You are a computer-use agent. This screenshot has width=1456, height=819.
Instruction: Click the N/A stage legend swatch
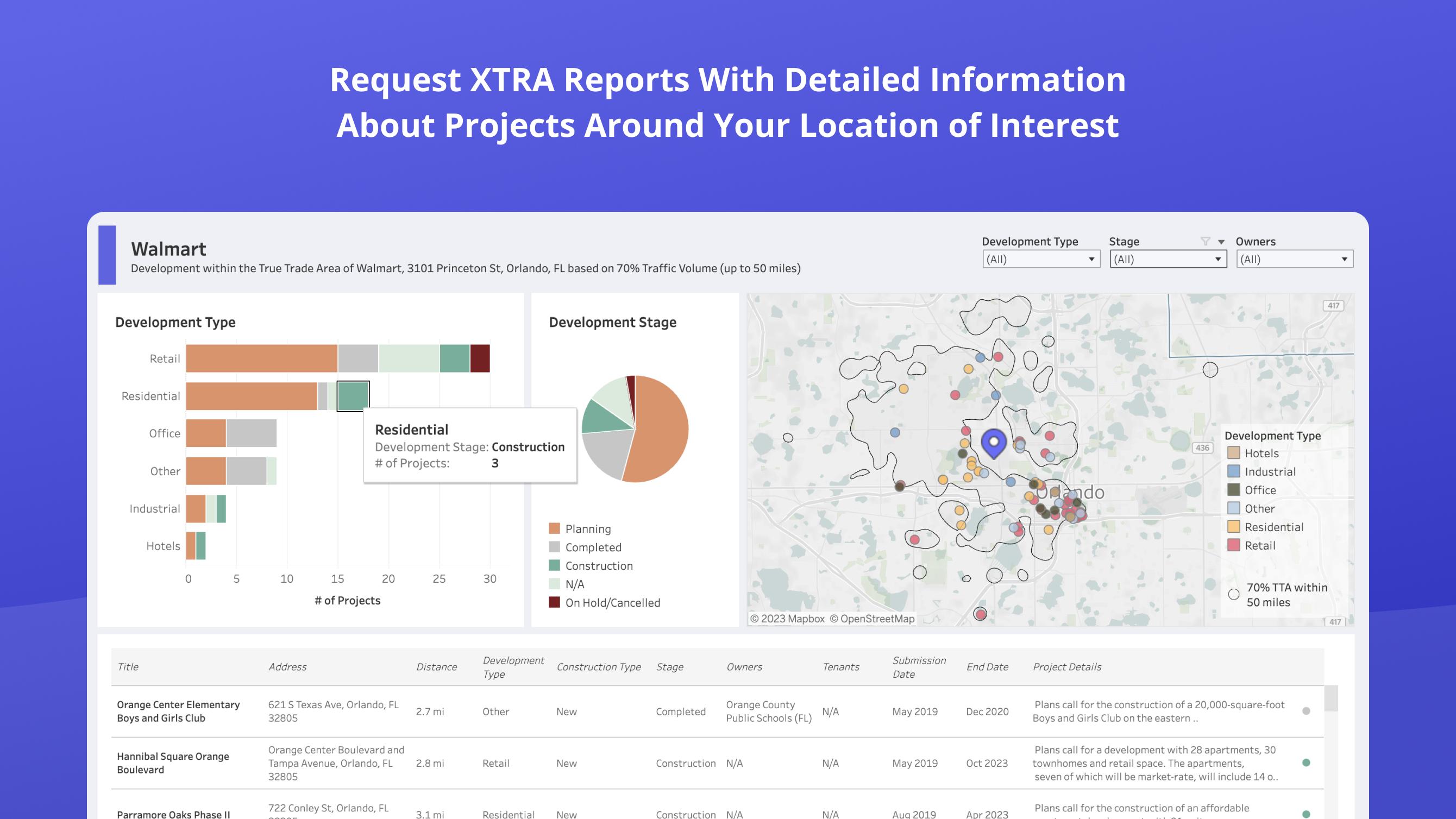point(555,584)
